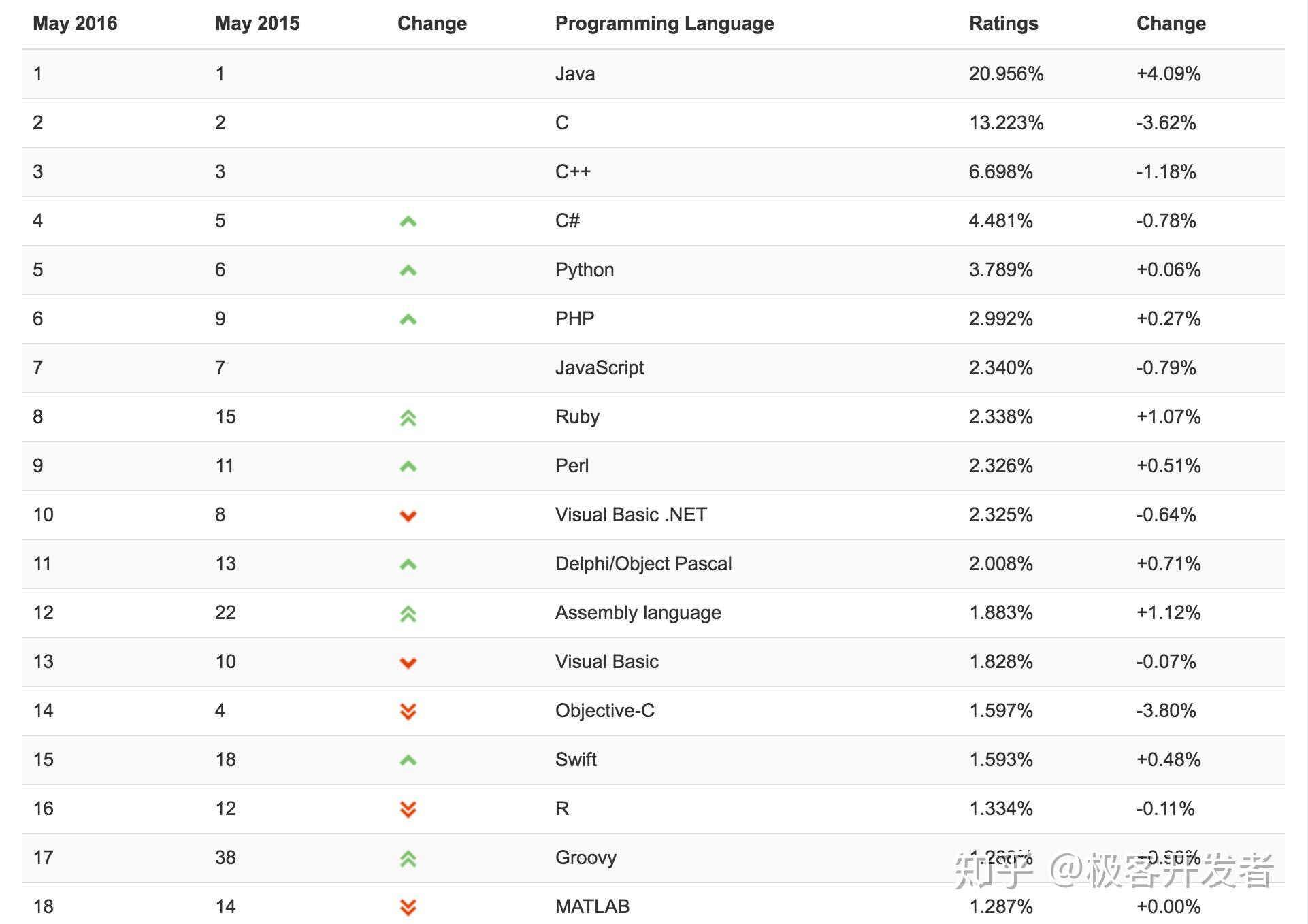Screen dimensions: 1308x924
Task: Click the May 2015 column header
Action: point(257,24)
